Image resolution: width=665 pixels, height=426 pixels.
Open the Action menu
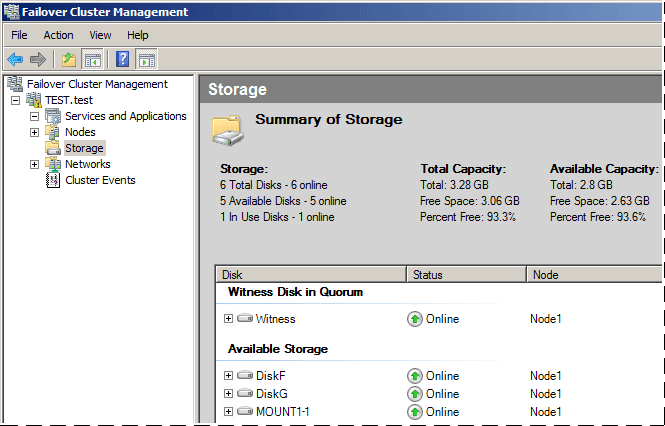pos(59,35)
